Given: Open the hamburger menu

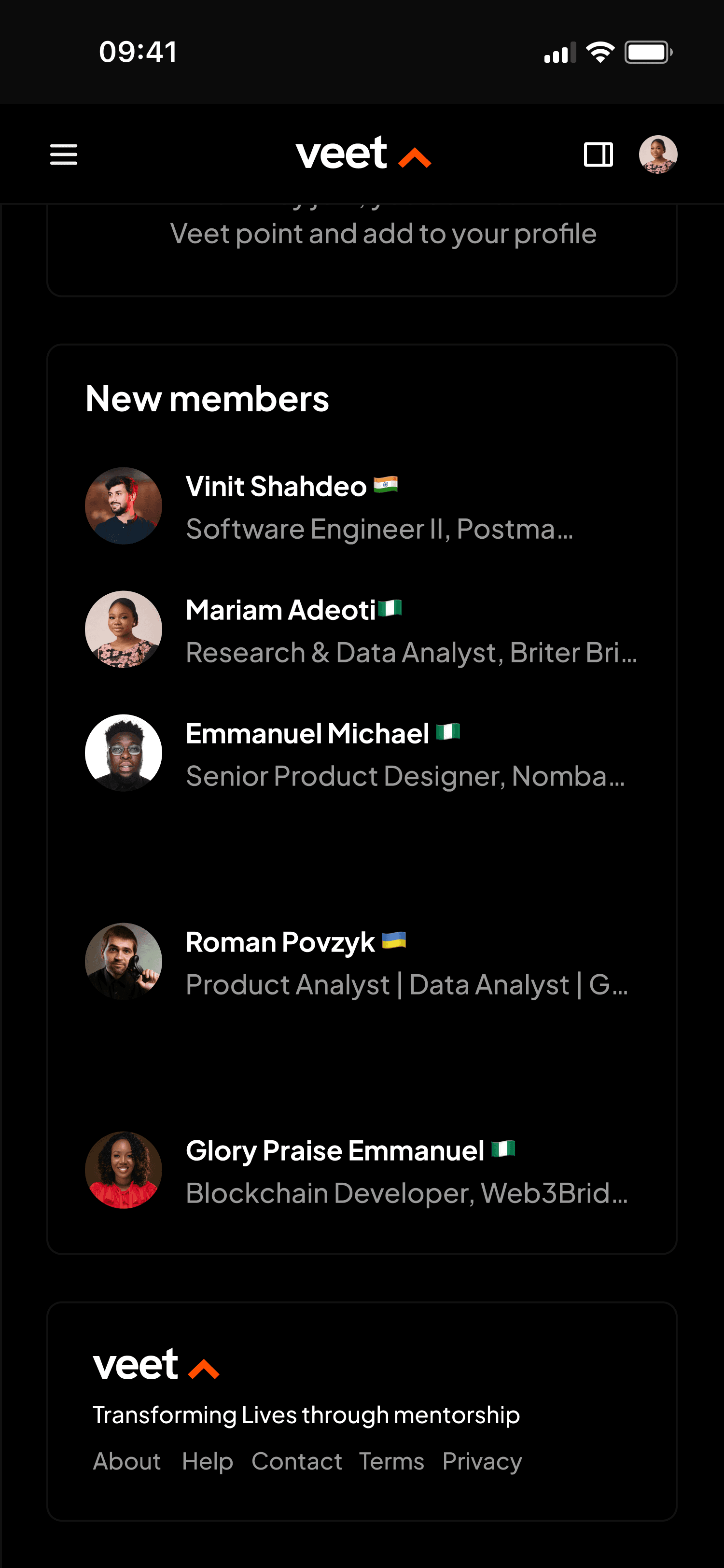Looking at the screenshot, I should pos(63,154).
